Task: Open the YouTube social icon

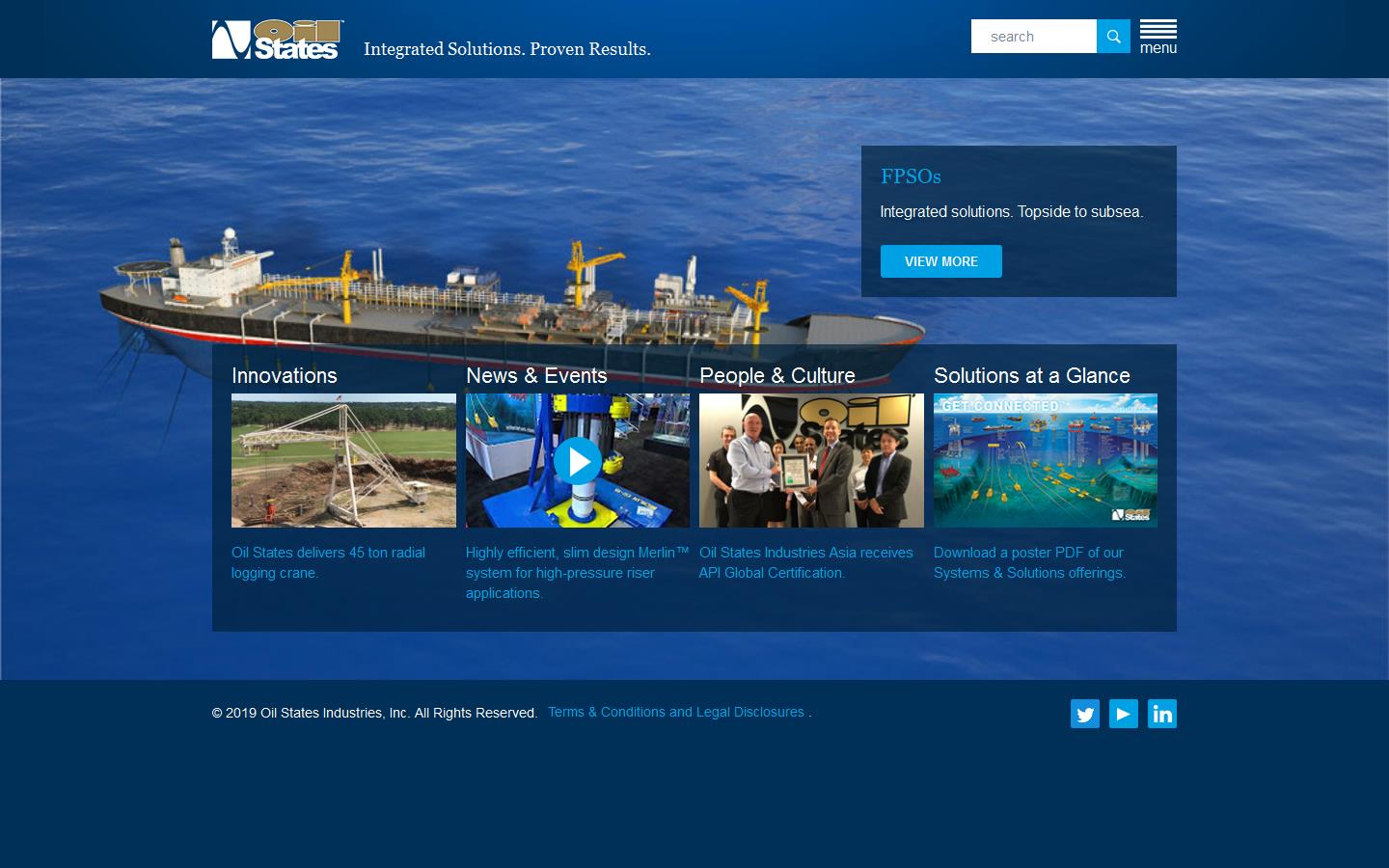Action: tap(1124, 714)
